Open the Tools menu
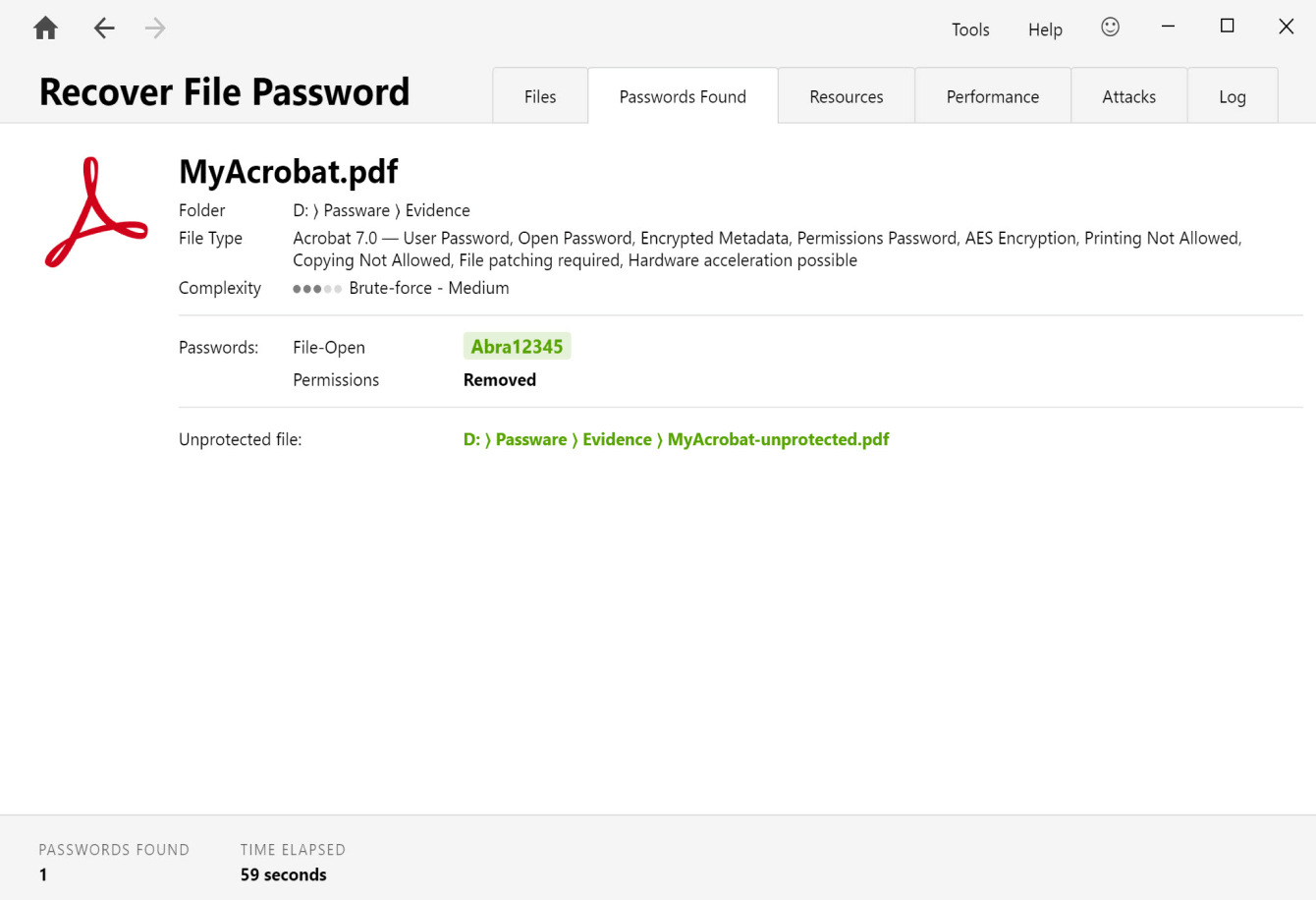The image size is (1316, 900). pyautogui.click(x=970, y=29)
